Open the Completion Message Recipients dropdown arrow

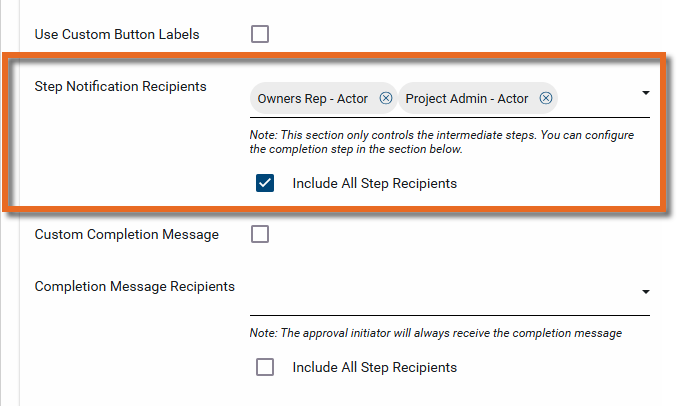[646, 292]
